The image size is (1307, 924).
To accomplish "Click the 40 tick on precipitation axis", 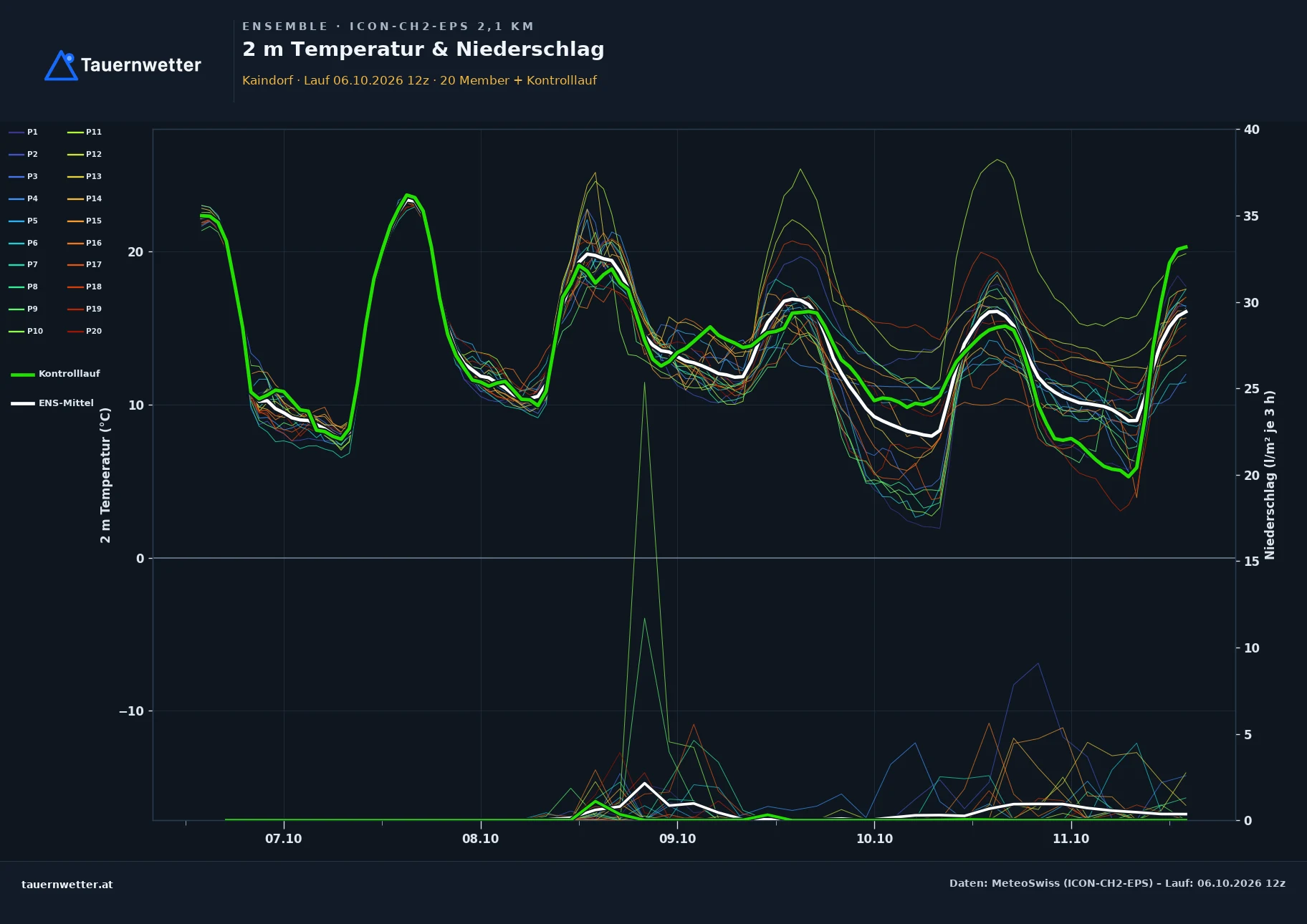I will (x=1252, y=130).
